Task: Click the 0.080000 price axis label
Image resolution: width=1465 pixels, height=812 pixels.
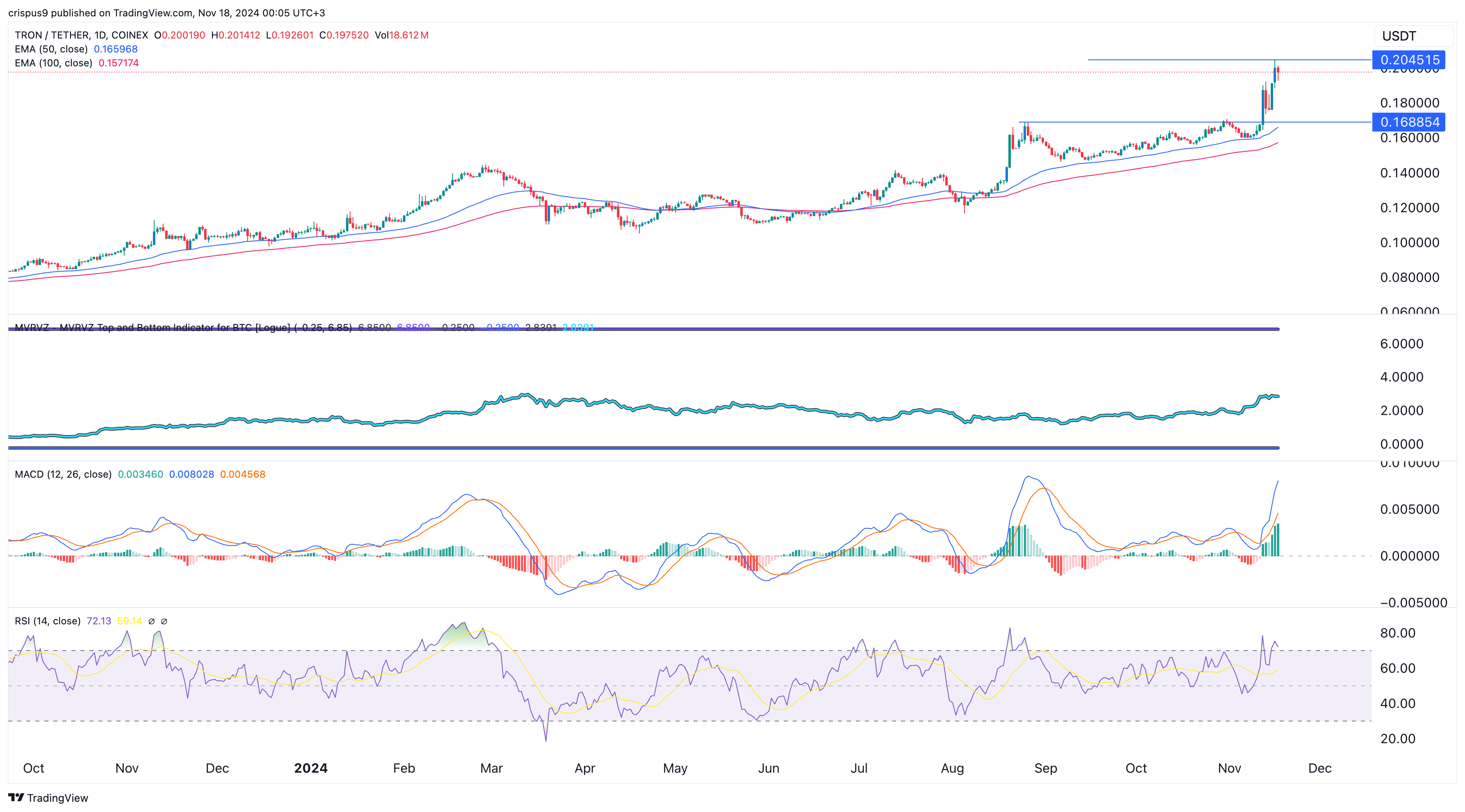Action: click(1410, 277)
